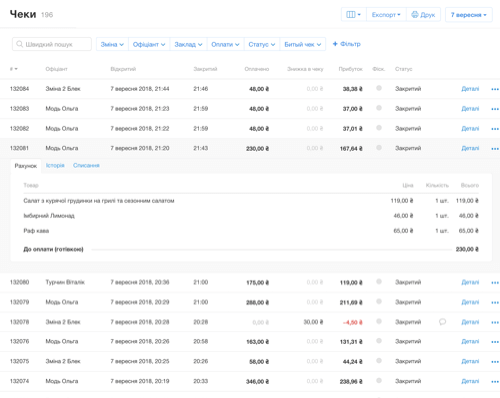Viewport: 500px width, 398px height.
Task: Open Деталі for check 132081
Action: pyautogui.click(x=470, y=148)
